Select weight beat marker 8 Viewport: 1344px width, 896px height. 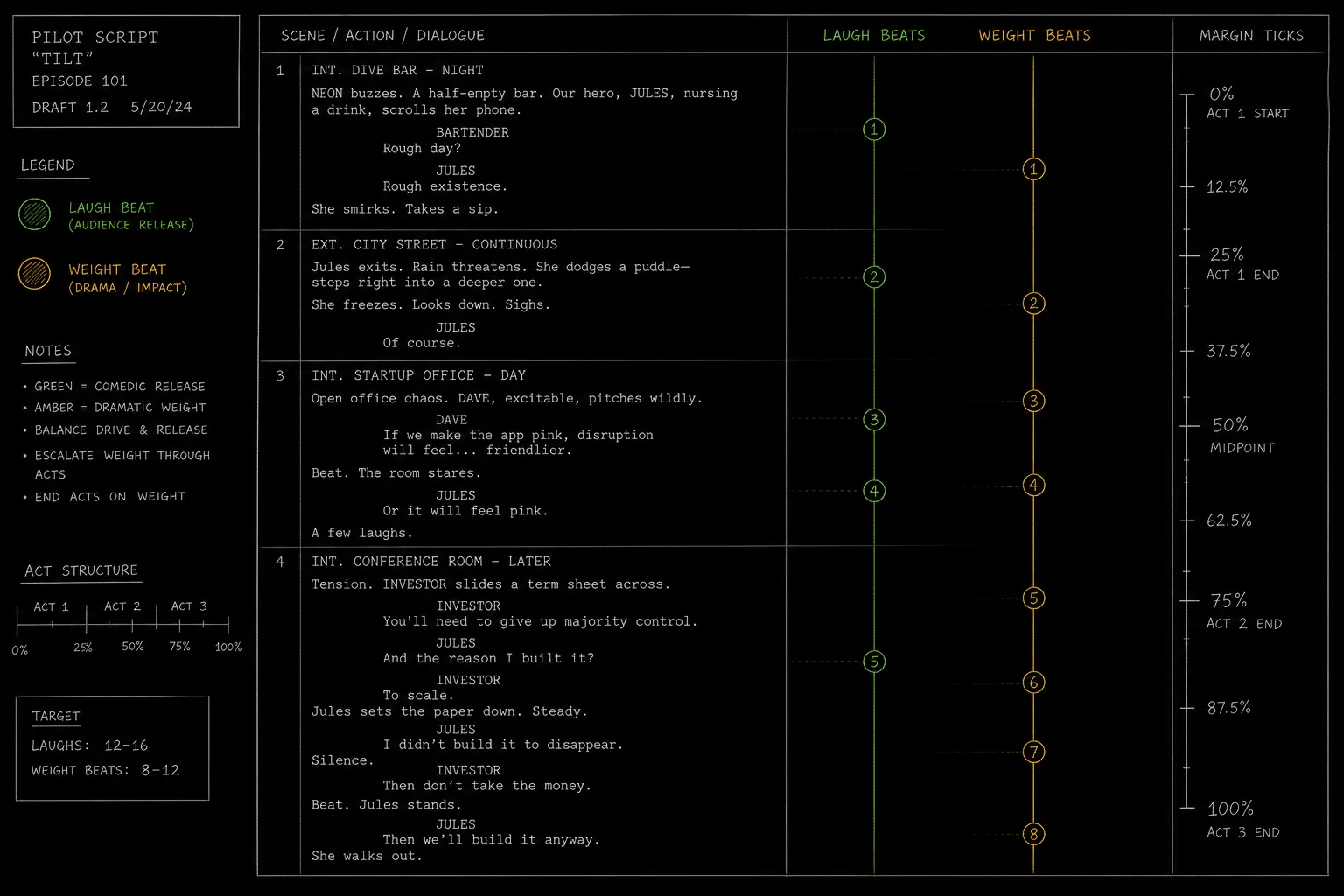(1033, 834)
